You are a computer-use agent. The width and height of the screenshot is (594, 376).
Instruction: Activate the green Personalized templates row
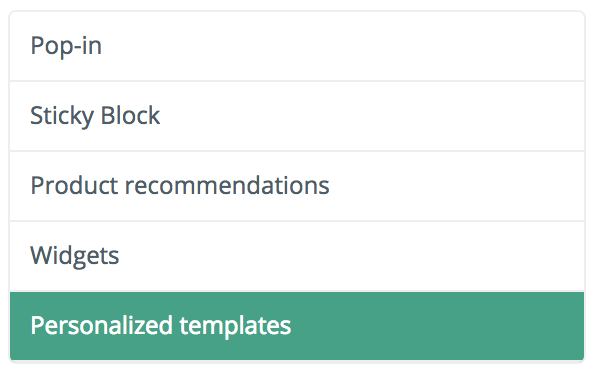pyautogui.click(x=297, y=326)
